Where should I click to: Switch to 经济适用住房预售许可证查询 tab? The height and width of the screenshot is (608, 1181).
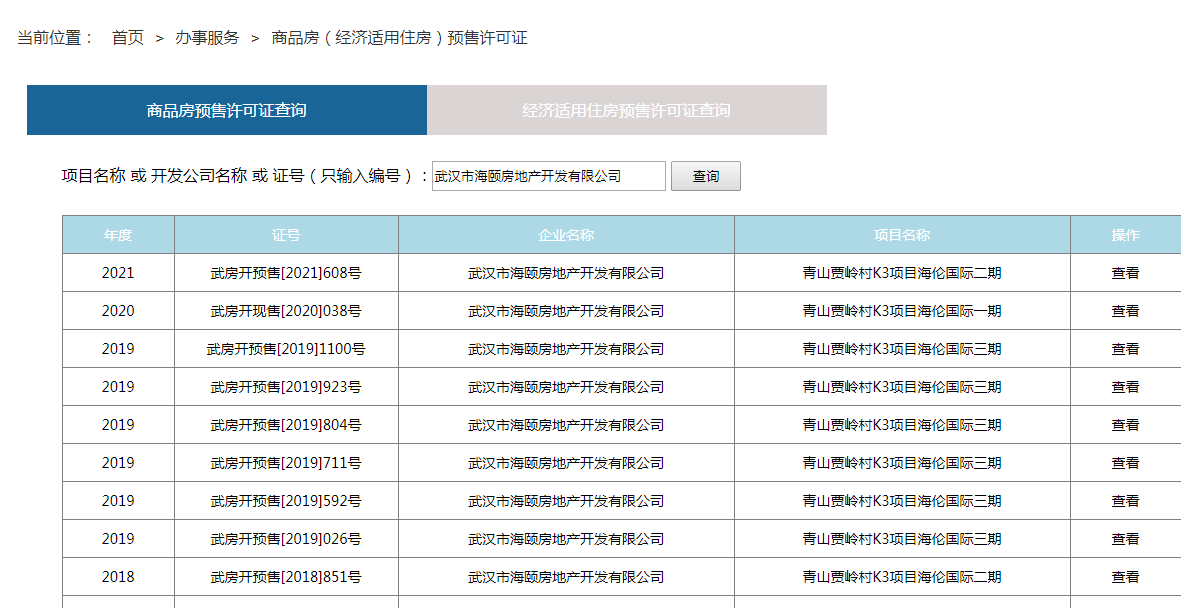pos(626,110)
